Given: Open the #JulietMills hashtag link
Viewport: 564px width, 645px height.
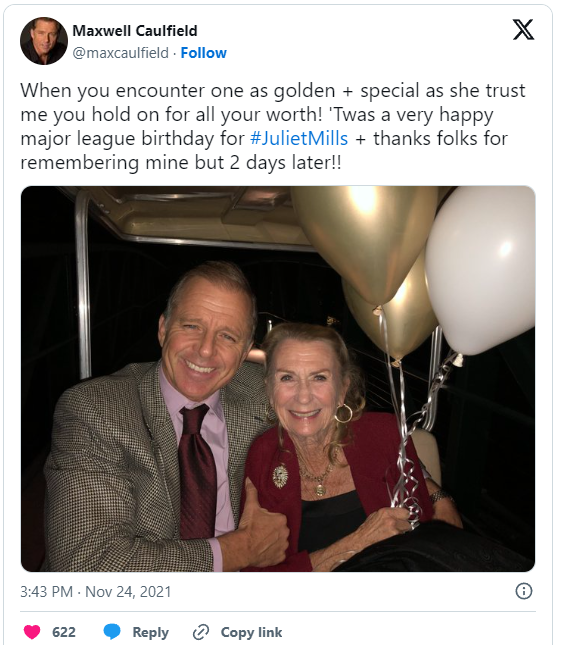Looking at the screenshot, I should pyautogui.click(x=299, y=139).
